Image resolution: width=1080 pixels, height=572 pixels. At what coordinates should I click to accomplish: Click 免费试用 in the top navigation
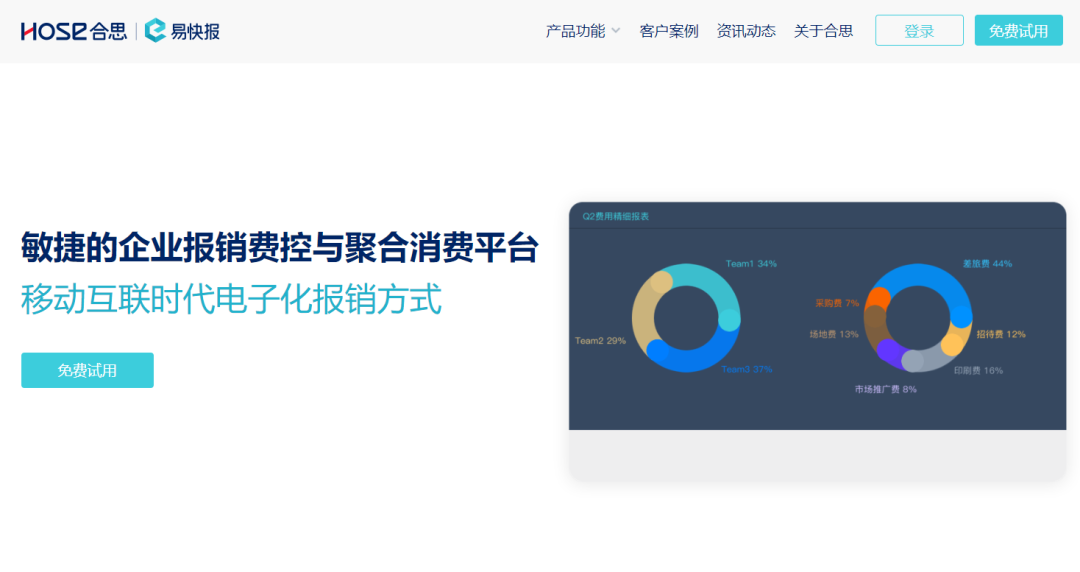pyautogui.click(x=1018, y=30)
